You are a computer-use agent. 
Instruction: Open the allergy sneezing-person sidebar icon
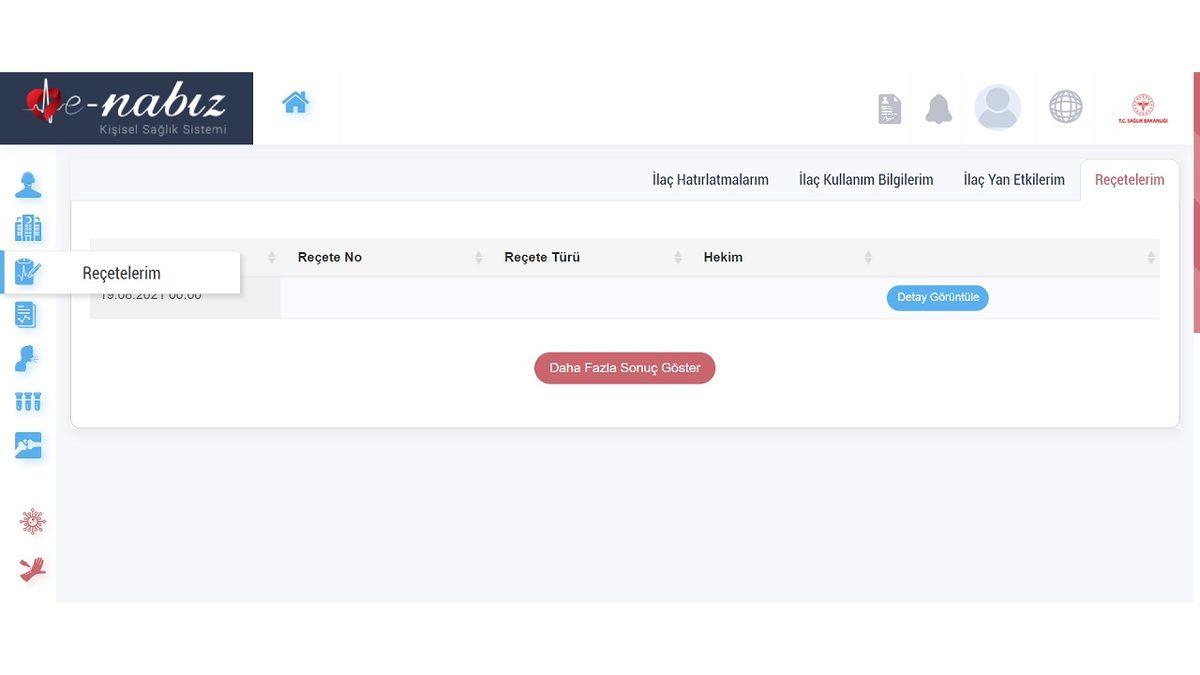point(28,359)
